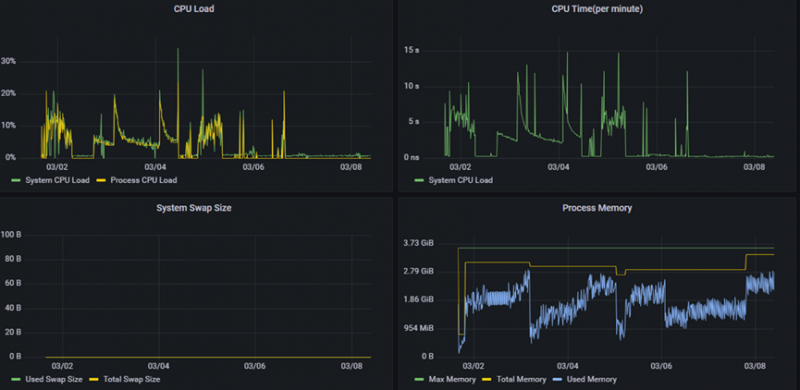Open the System Swap Size panel title menu
The height and width of the screenshot is (390, 800).
point(194,208)
